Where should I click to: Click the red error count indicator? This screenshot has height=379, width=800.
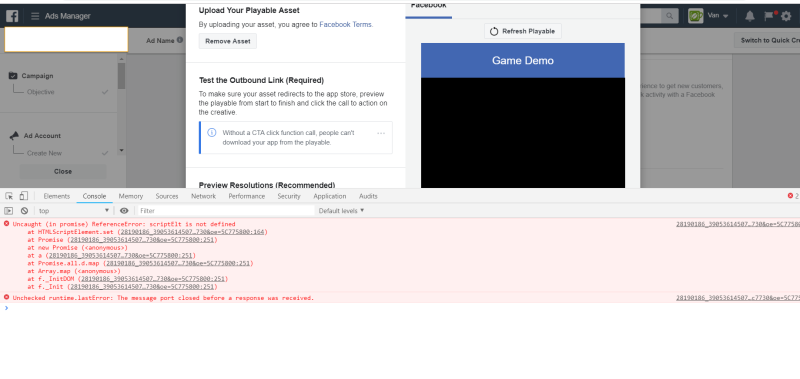click(x=793, y=196)
